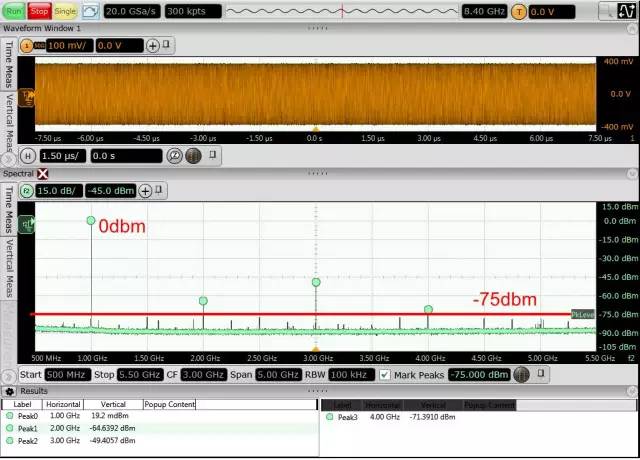
Task: Edit the 1.50 µs/ time base field
Action: coord(63,156)
